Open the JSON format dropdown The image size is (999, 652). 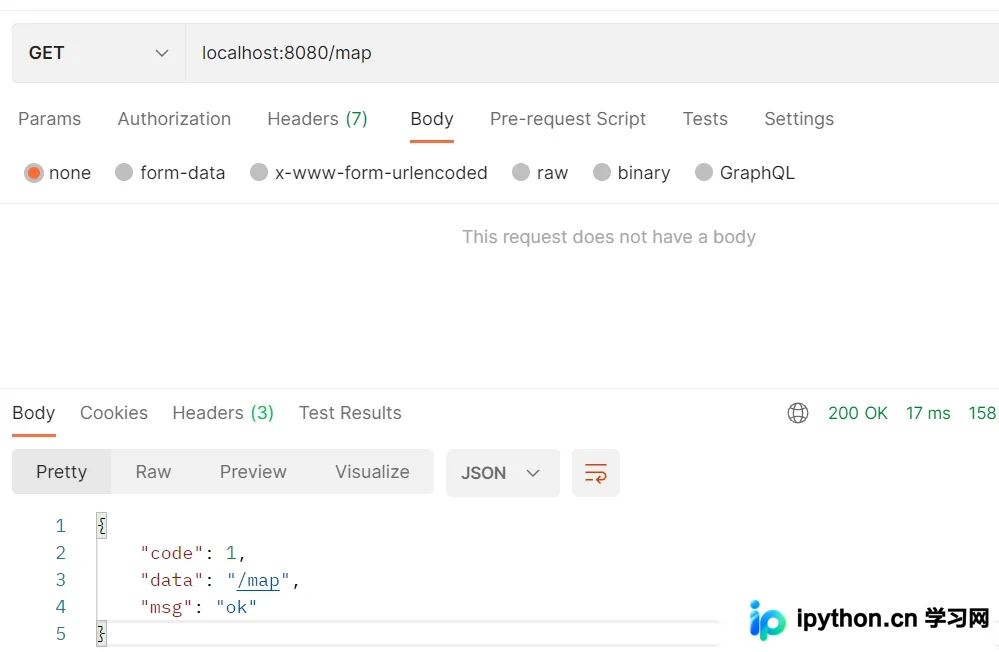(x=503, y=473)
